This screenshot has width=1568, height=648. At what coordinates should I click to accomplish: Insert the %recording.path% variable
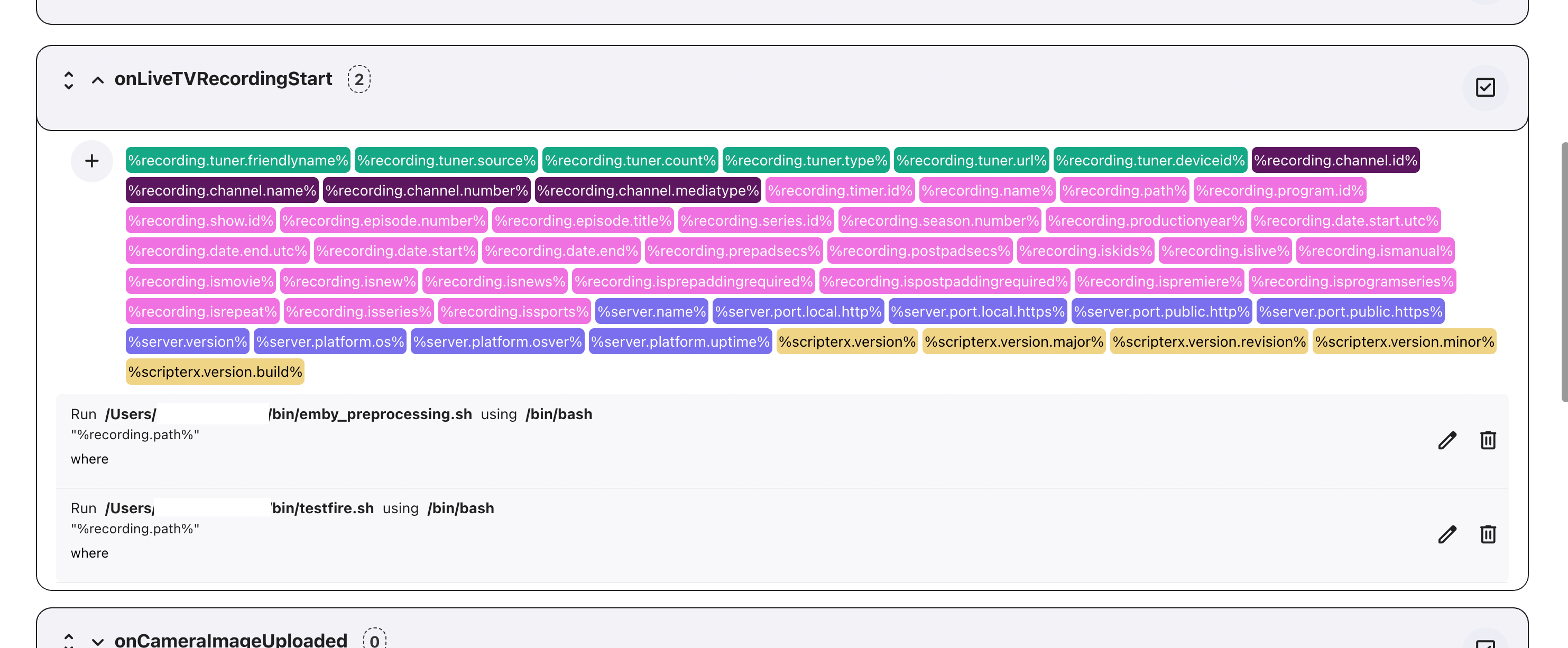[x=1123, y=190]
